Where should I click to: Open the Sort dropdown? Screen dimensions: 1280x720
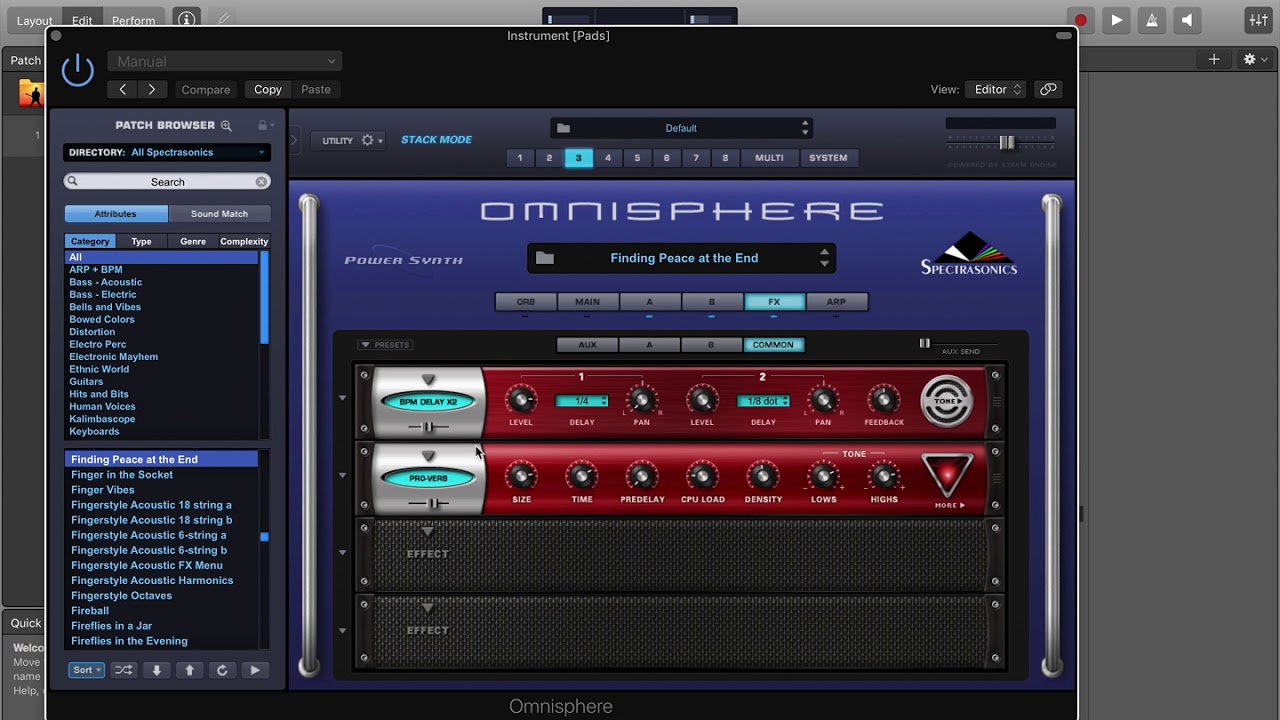(x=86, y=670)
